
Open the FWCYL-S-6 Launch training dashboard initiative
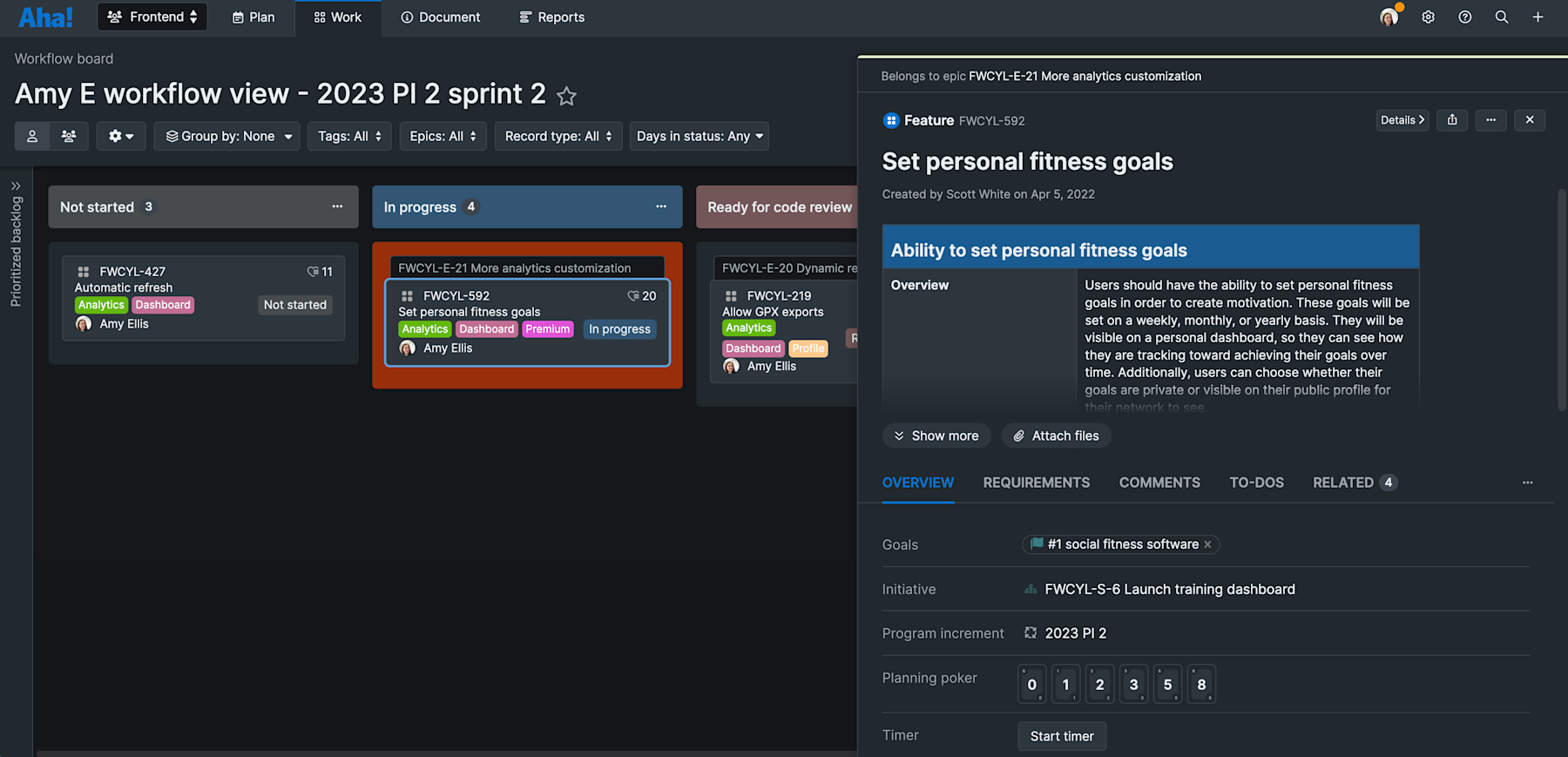[x=1169, y=589]
